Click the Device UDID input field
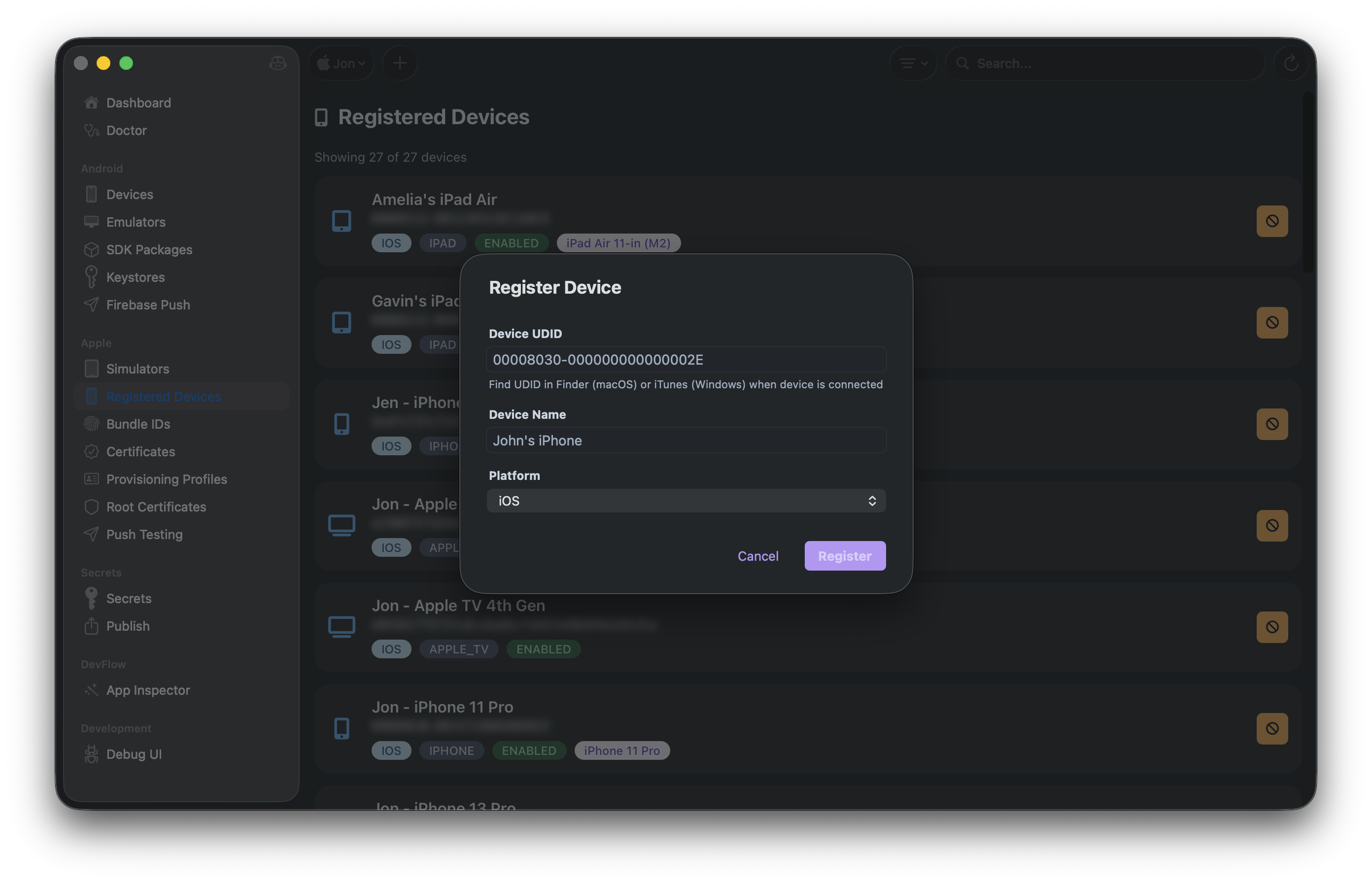1372x883 pixels. pyautogui.click(x=686, y=360)
